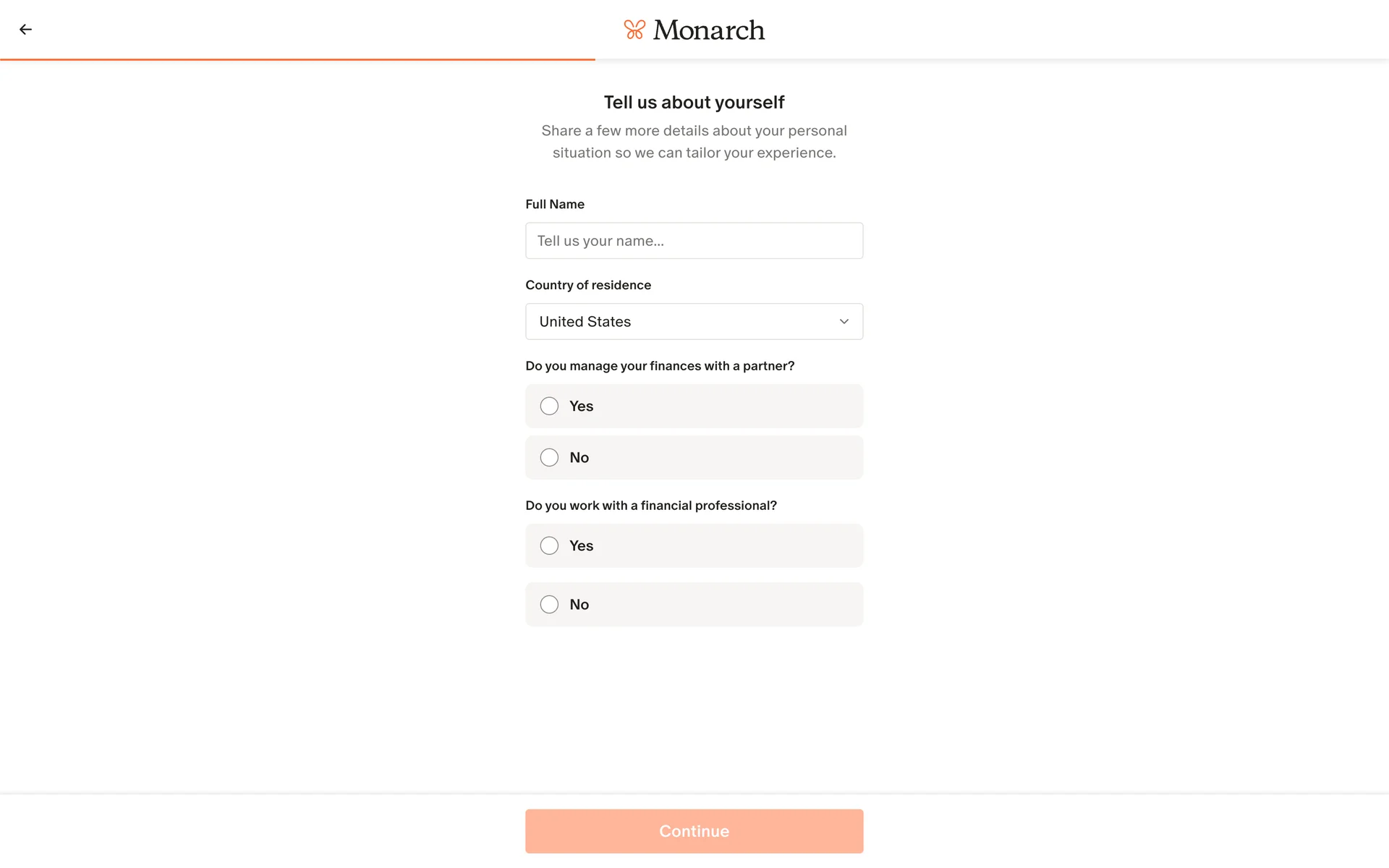Click the 'United States' selected value text
The width and height of the screenshot is (1389, 868).
pyautogui.click(x=585, y=322)
